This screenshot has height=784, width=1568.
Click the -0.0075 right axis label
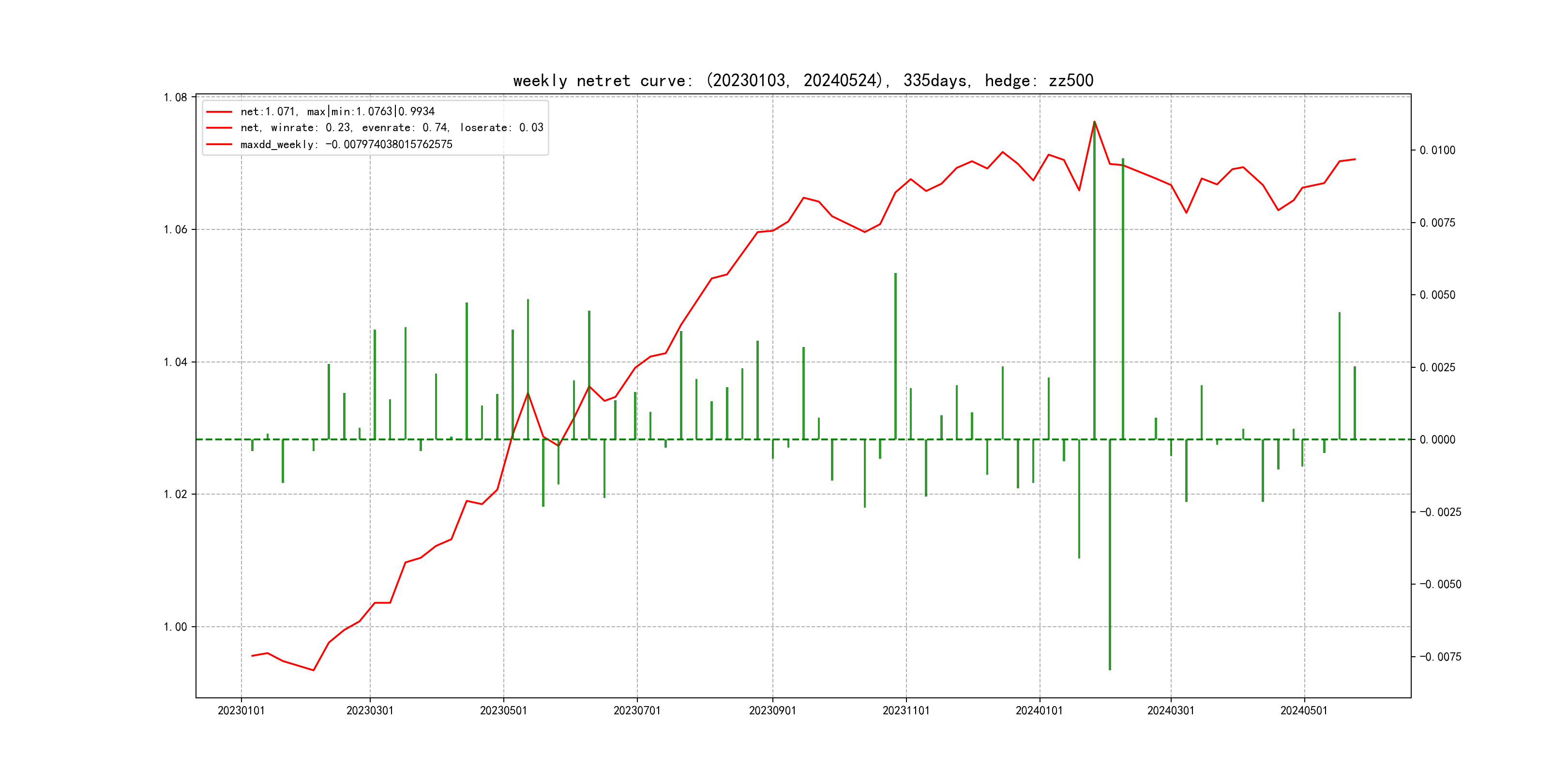[1440, 657]
